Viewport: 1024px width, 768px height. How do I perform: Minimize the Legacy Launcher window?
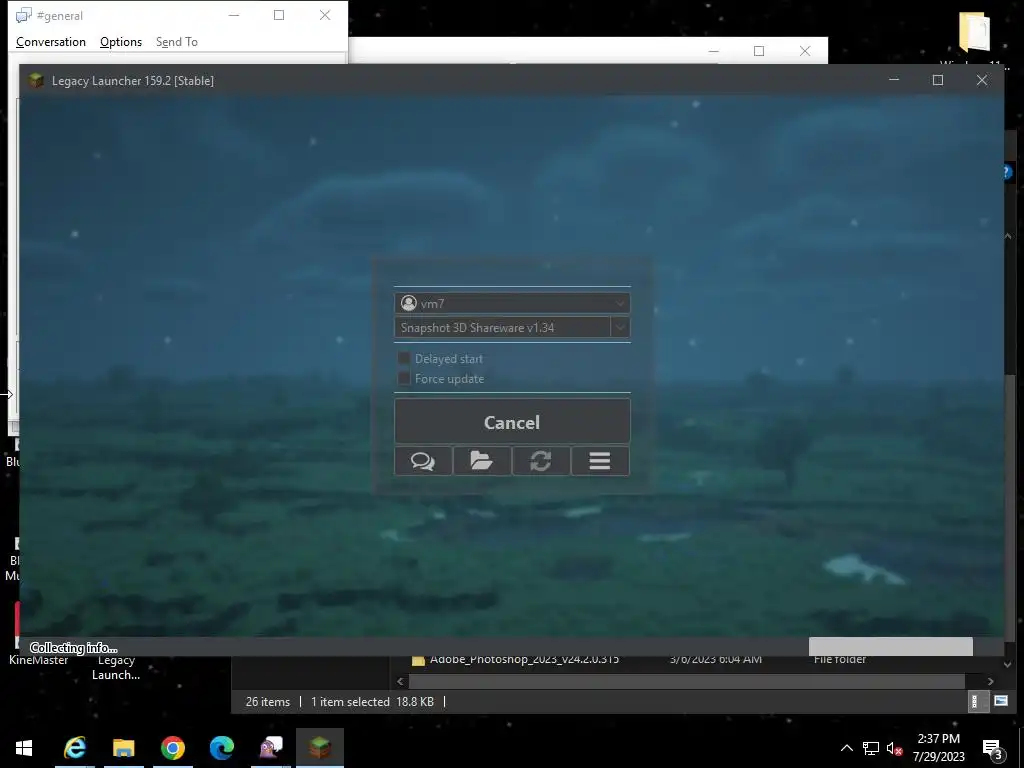click(894, 80)
